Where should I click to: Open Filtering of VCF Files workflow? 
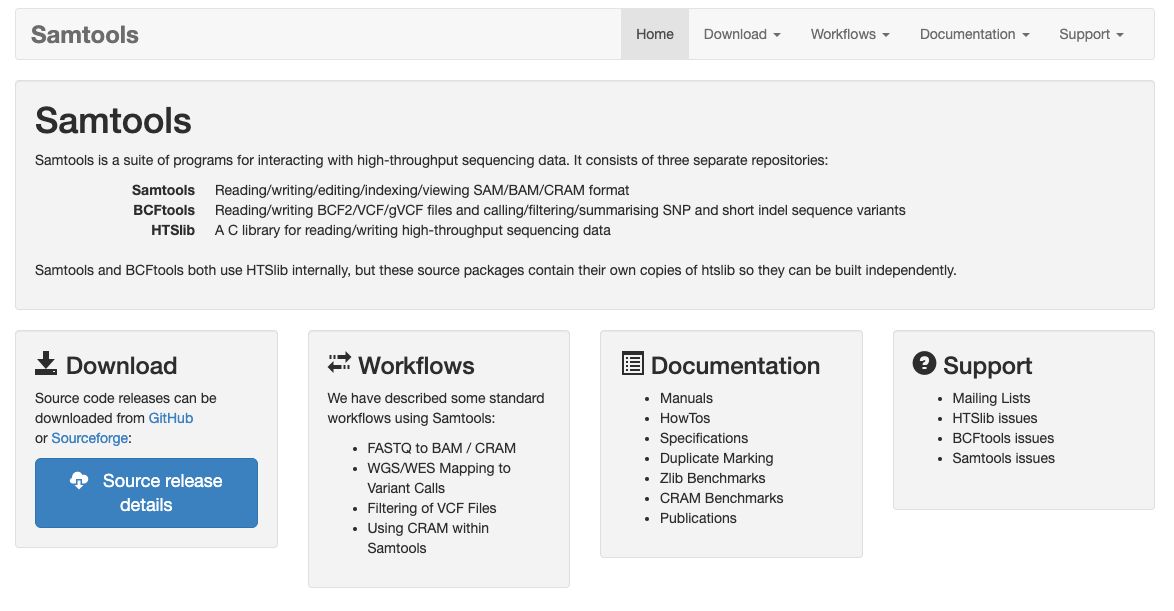[x=431, y=508]
